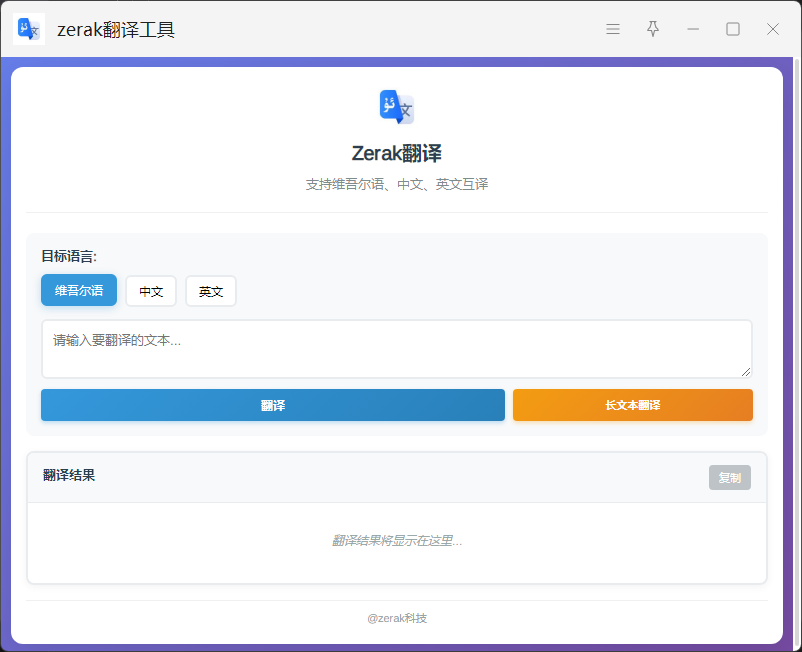802x652 pixels.
Task: Click the zerak app icon in title bar
Action: point(29,29)
